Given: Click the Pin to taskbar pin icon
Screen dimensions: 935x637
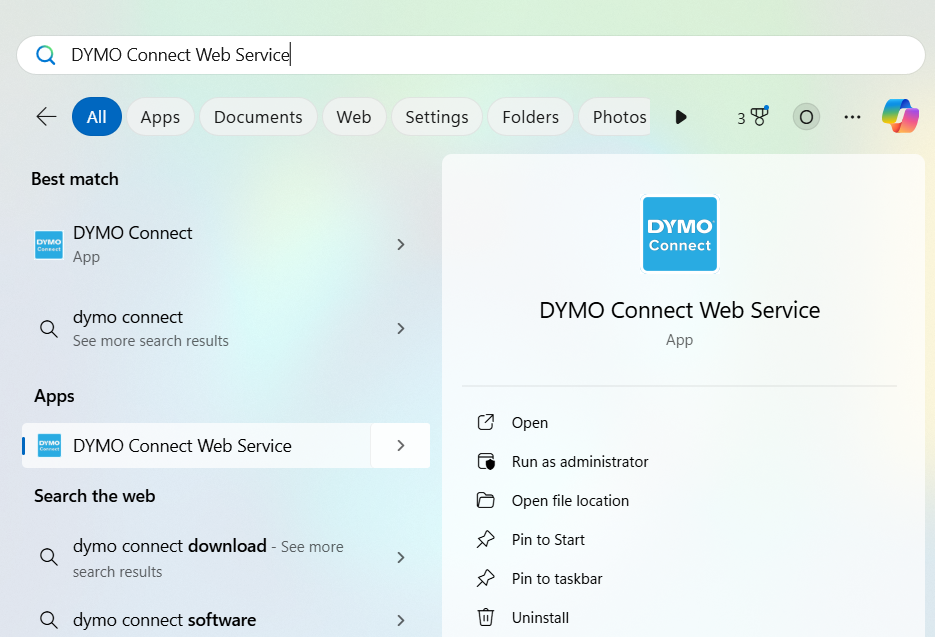Looking at the screenshot, I should (486, 579).
